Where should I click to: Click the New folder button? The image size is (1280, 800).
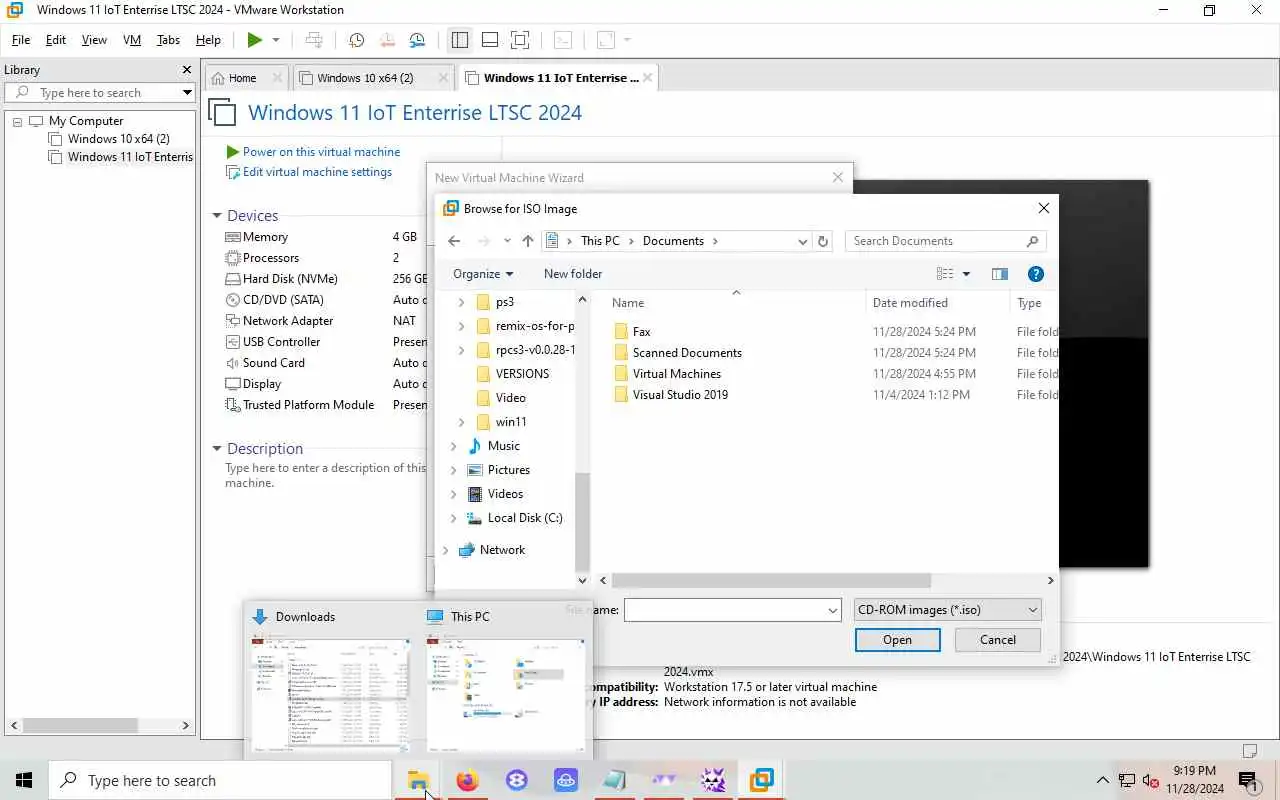(x=573, y=274)
